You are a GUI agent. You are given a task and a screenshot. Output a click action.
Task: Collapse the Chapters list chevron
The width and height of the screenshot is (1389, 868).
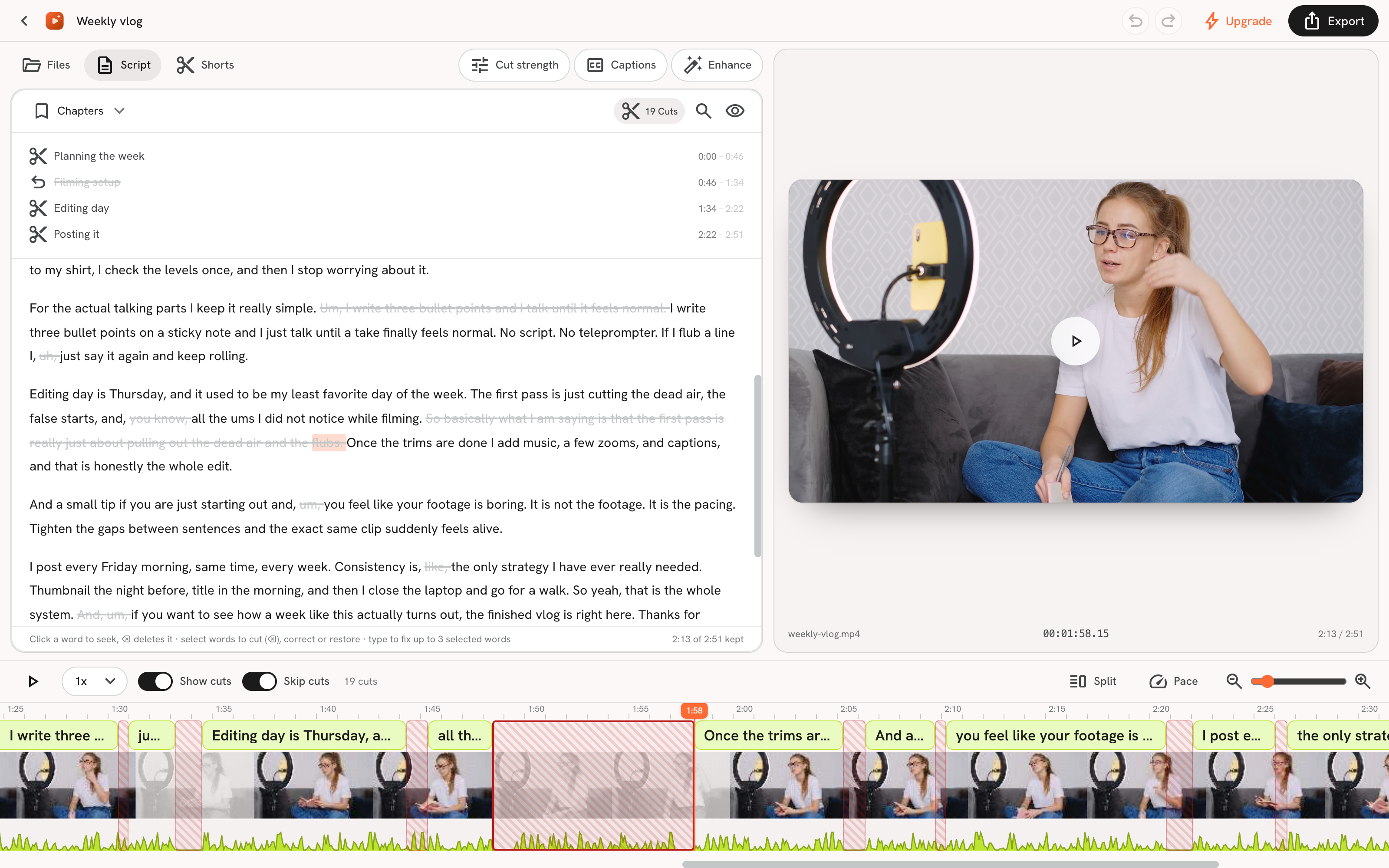tap(119, 111)
